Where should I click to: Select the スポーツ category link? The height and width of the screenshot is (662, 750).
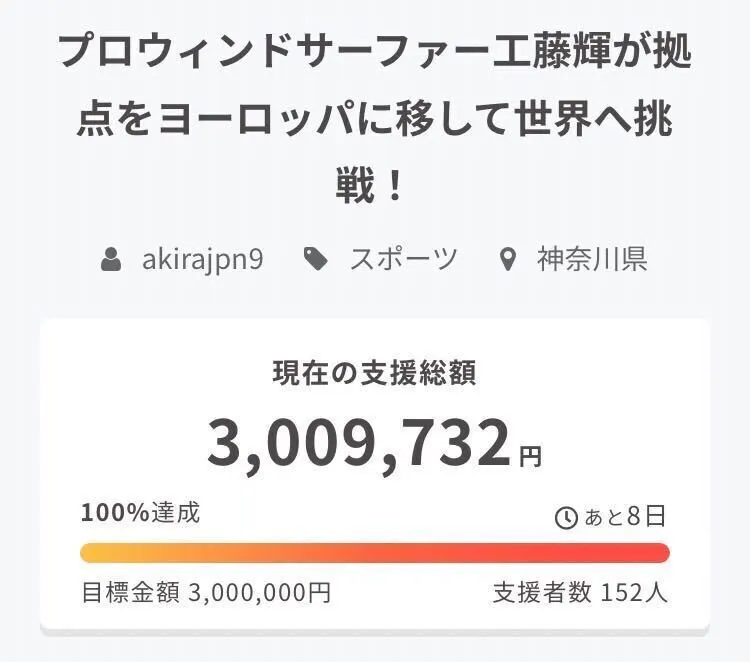[403, 260]
